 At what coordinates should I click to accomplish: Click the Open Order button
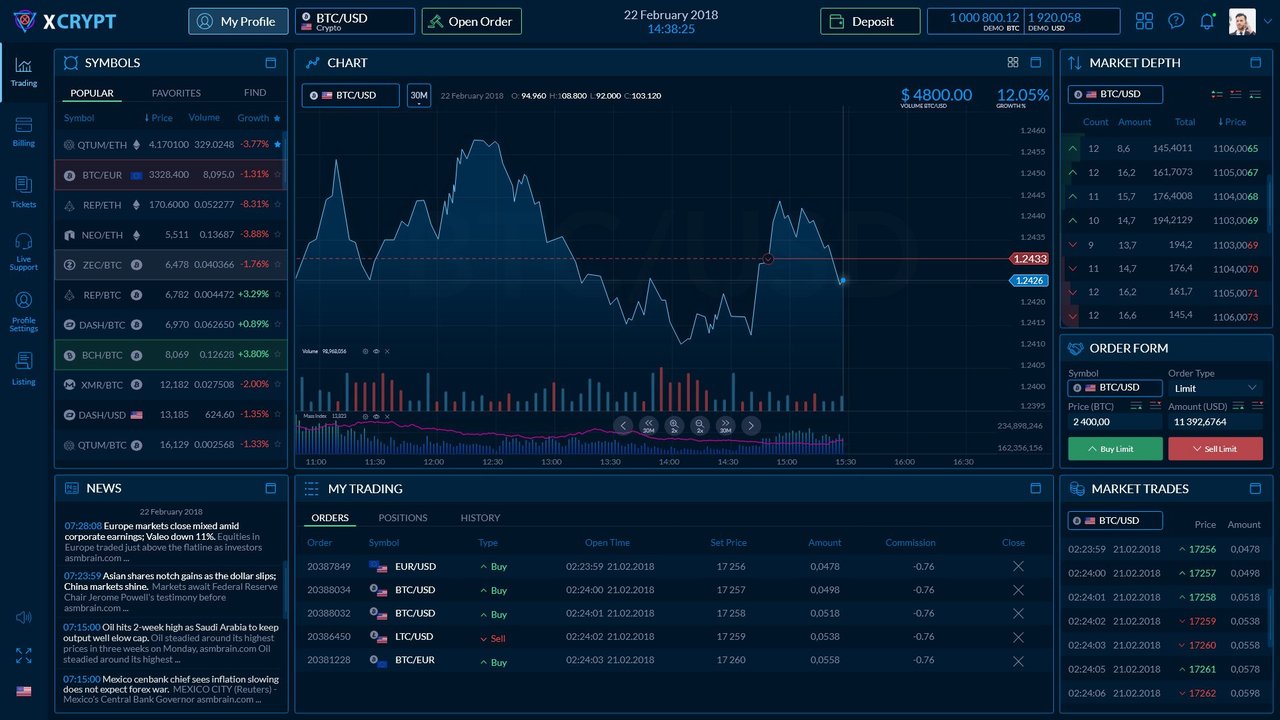click(x=471, y=21)
